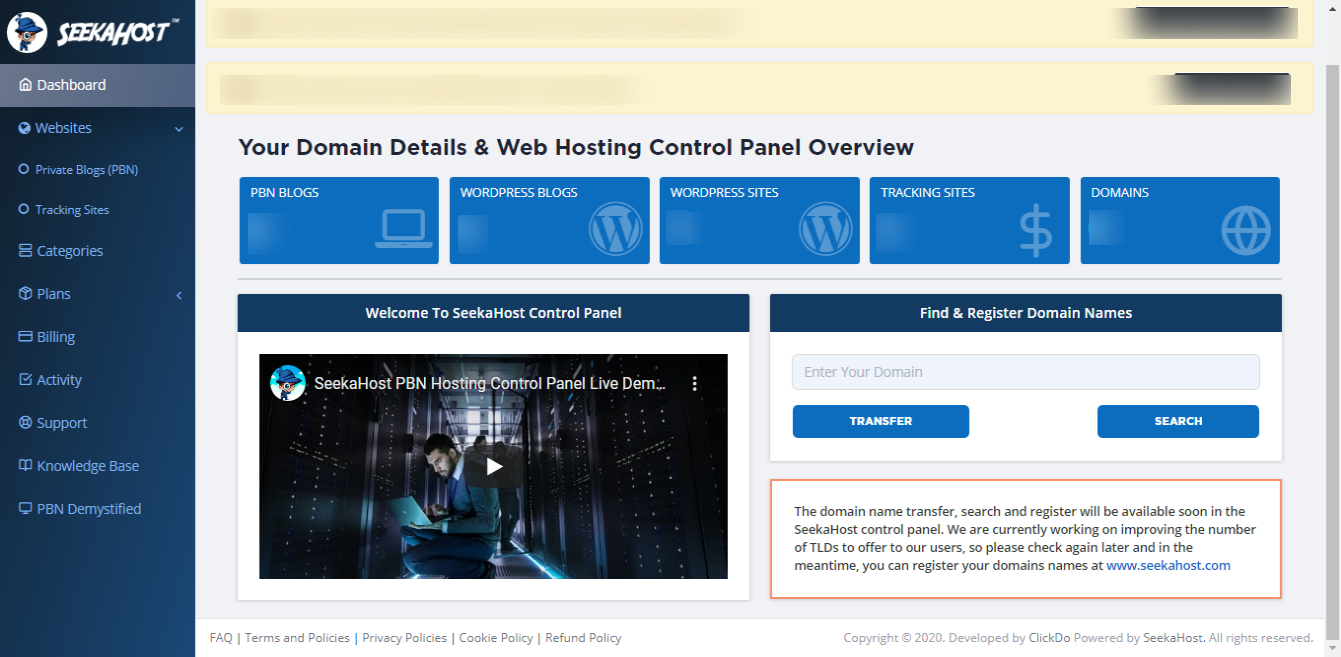The image size is (1341, 657).
Task: Click the SeekaHost logo mascot icon
Action: [27, 33]
